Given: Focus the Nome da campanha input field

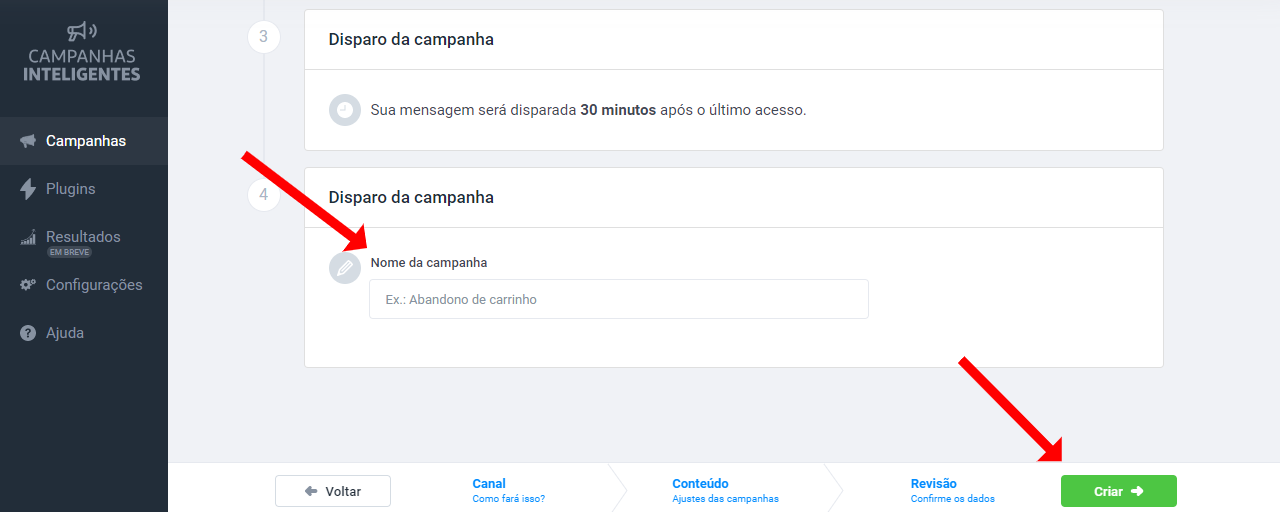Looking at the screenshot, I should (619, 299).
